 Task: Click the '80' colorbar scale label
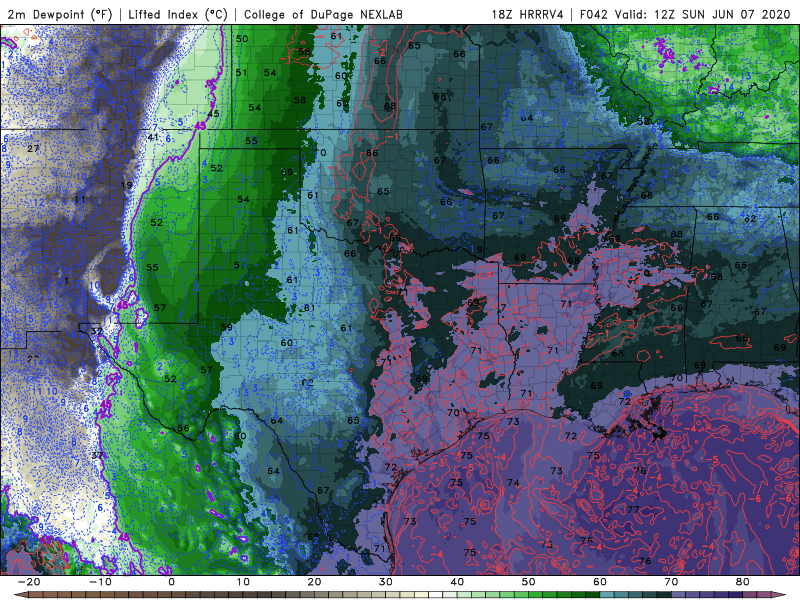[x=743, y=582]
